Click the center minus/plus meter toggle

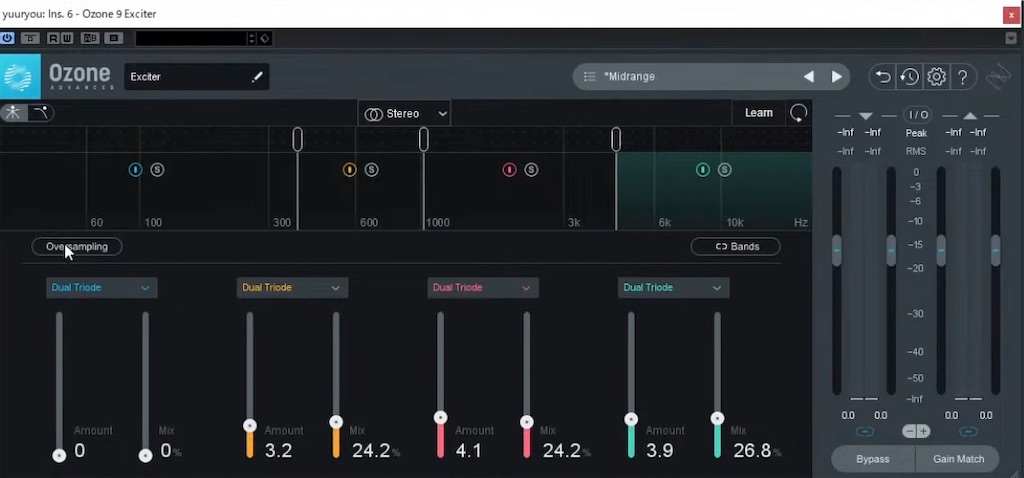point(916,432)
